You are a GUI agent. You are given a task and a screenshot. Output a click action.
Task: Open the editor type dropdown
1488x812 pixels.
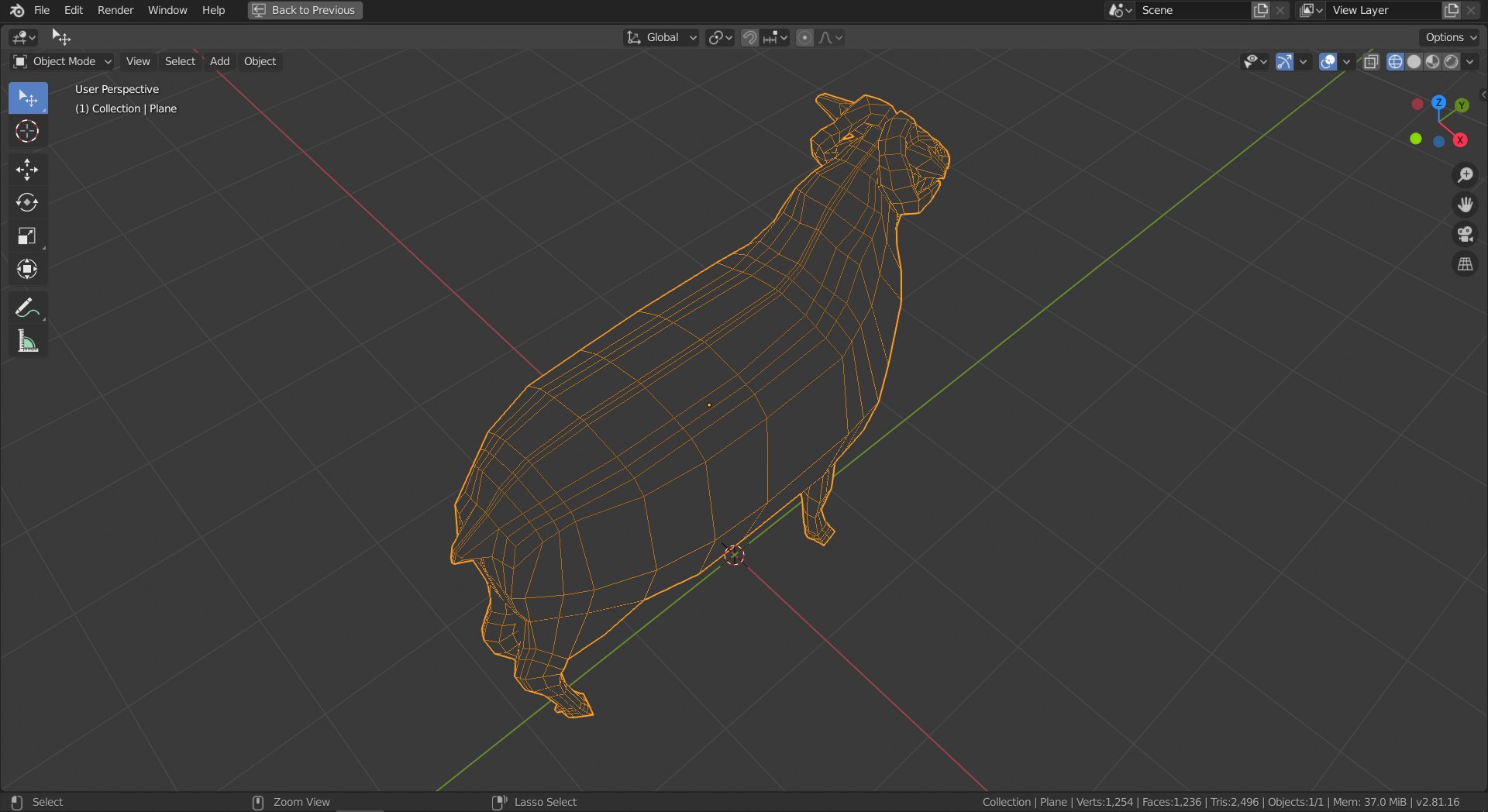23,37
